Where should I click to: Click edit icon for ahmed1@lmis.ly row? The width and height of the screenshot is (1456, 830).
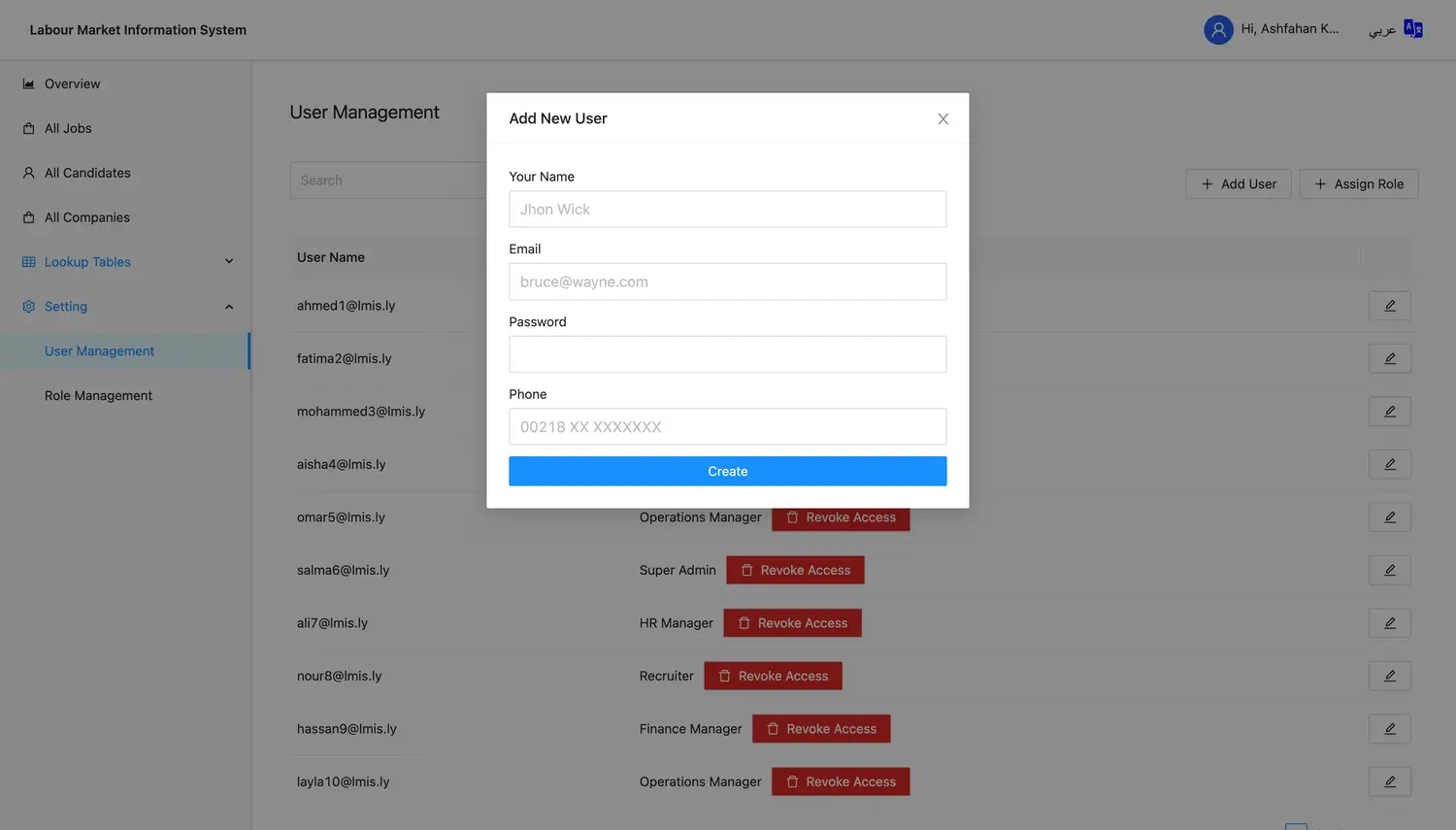tap(1389, 306)
